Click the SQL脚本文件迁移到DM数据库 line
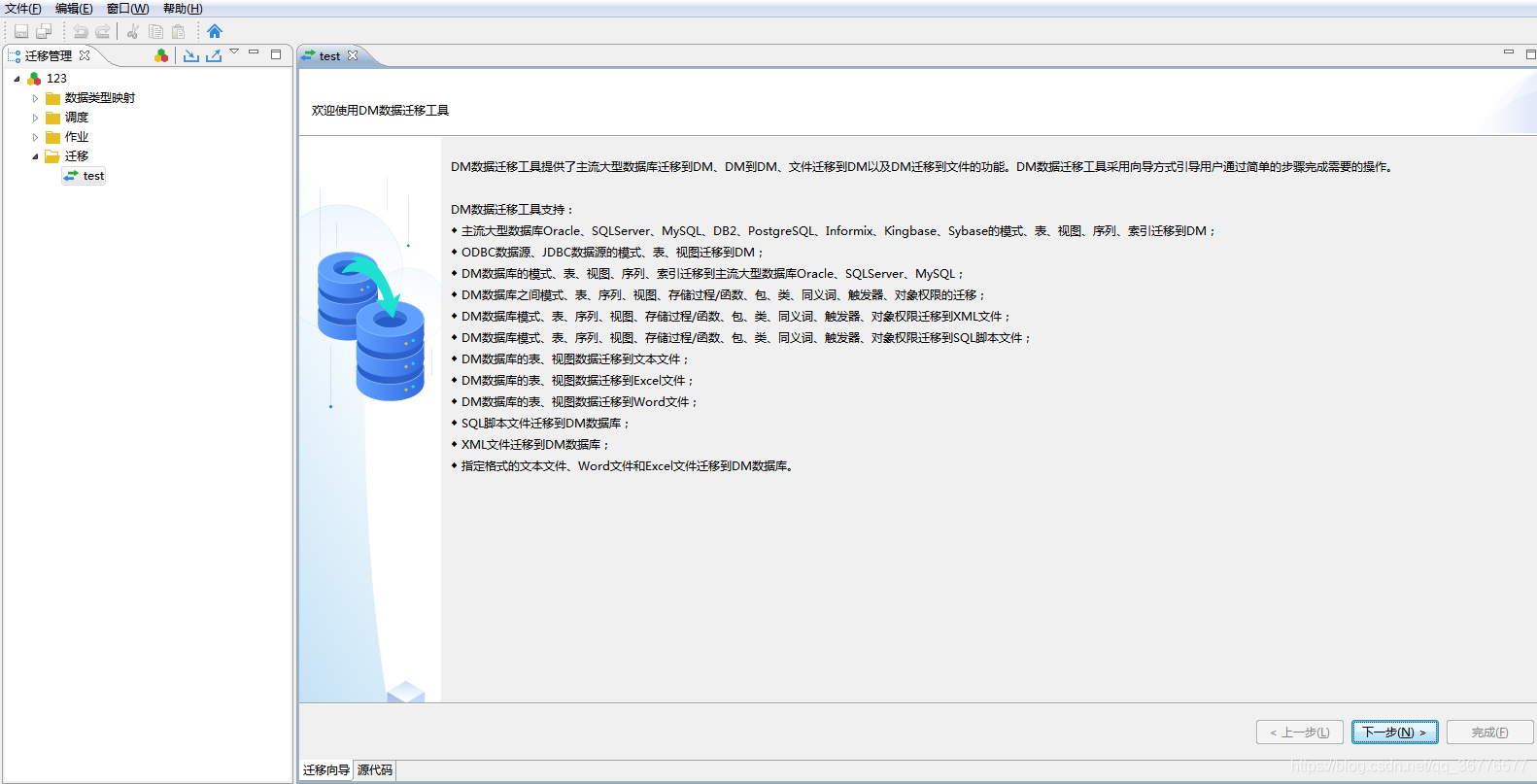Image resolution: width=1537 pixels, height=784 pixels. 540,424
